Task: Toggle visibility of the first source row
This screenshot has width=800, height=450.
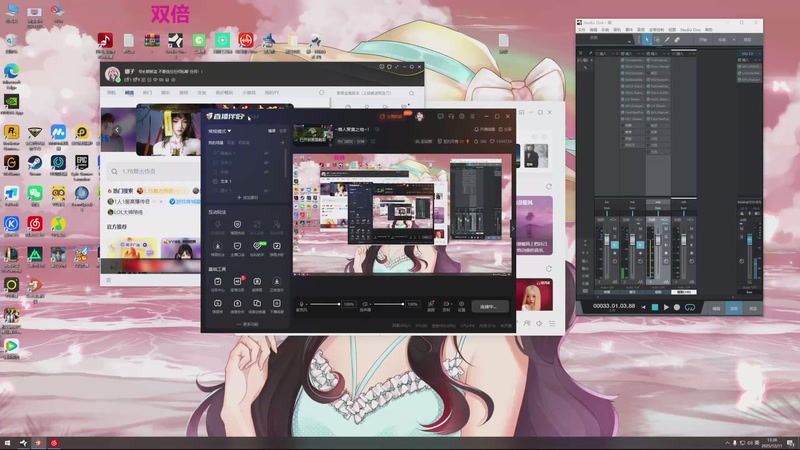Action: [x=266, y=153]
